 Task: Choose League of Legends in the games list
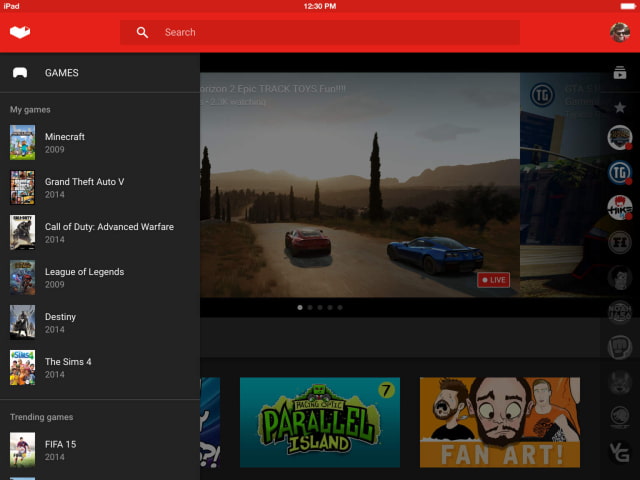(x=84, y=277)
